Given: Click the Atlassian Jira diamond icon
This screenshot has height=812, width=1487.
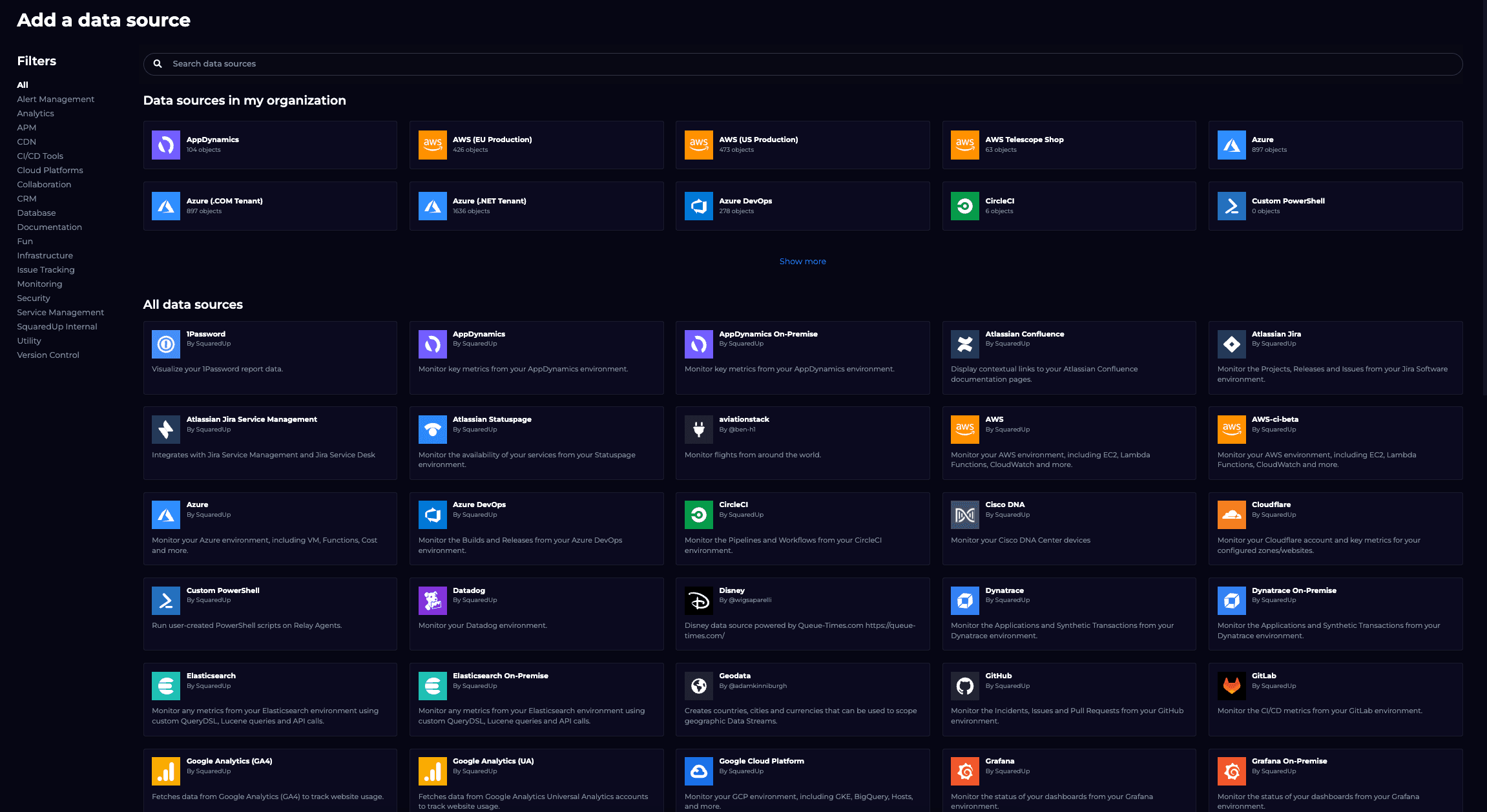Looking at the screenshot, I should pyautogui.click(x=1232, y=344).
